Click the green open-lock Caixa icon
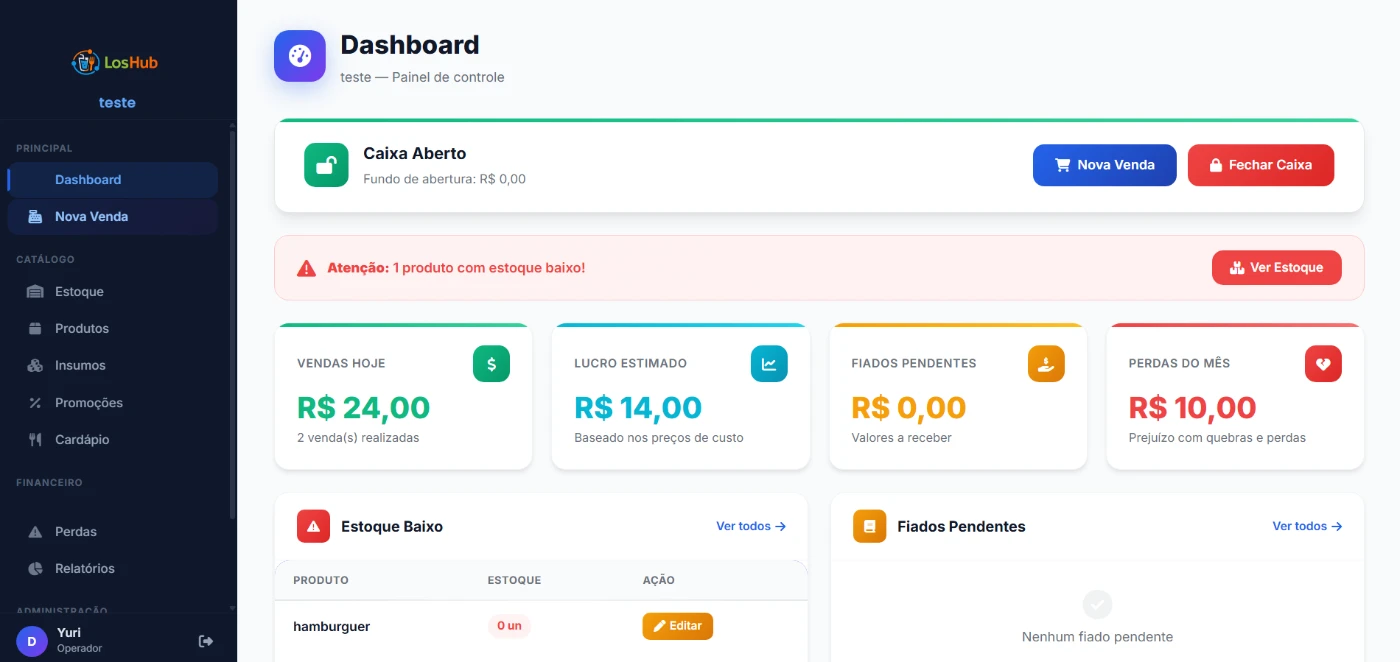1400x662 pixels. (326, 165)
